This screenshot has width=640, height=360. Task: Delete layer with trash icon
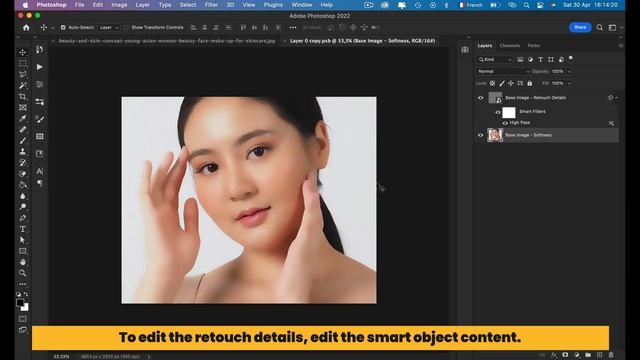[611, 355]
